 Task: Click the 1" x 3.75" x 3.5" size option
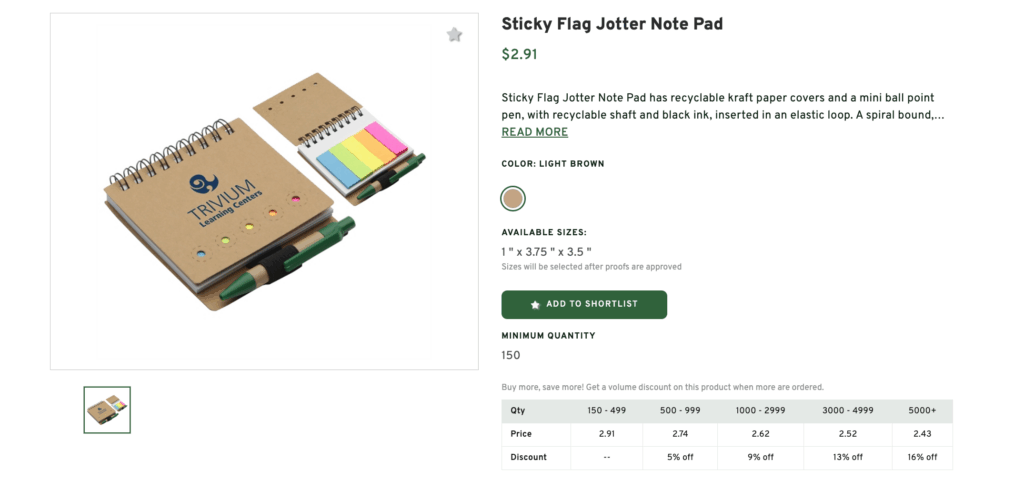(546, 252)
